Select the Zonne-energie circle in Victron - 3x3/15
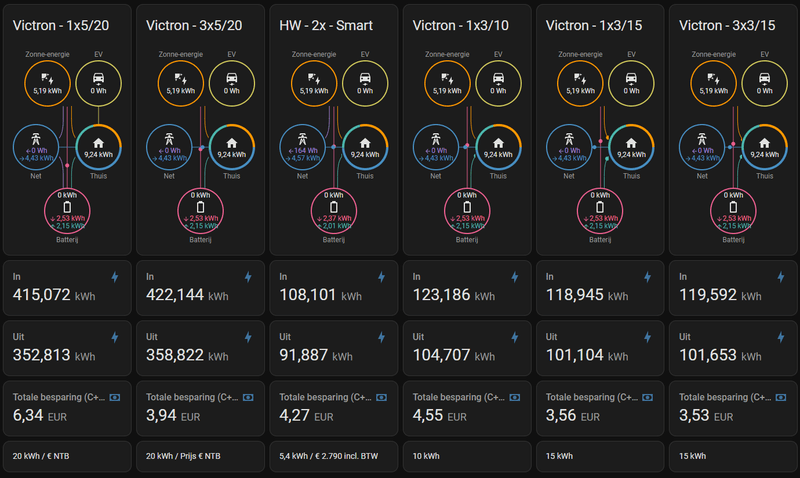Image resolution: width=800 pixels, height=478 pixels. tap(715, 81)
